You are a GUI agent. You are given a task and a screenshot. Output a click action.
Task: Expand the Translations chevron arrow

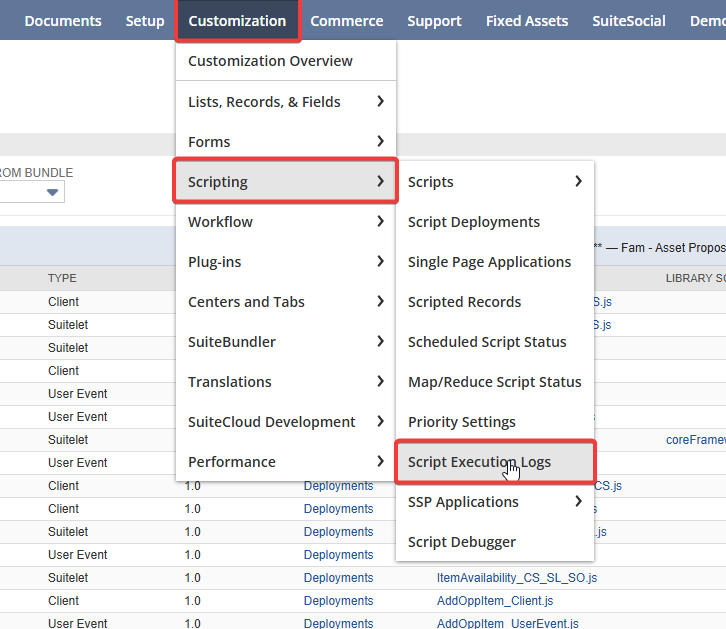[380, 381]
